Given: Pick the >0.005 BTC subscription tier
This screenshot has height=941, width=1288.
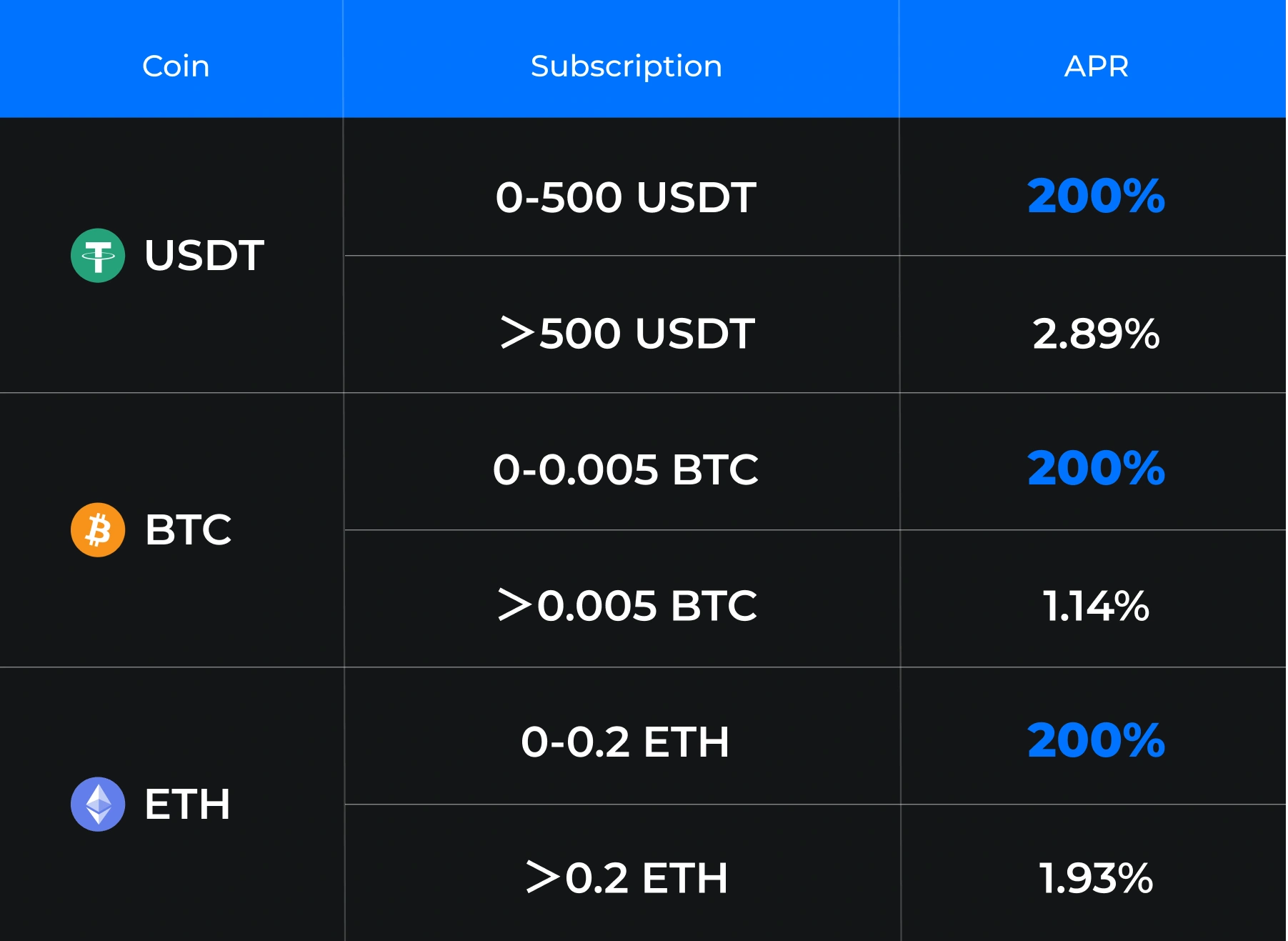Looking at the screenshot, I should (x=627, y=606).
